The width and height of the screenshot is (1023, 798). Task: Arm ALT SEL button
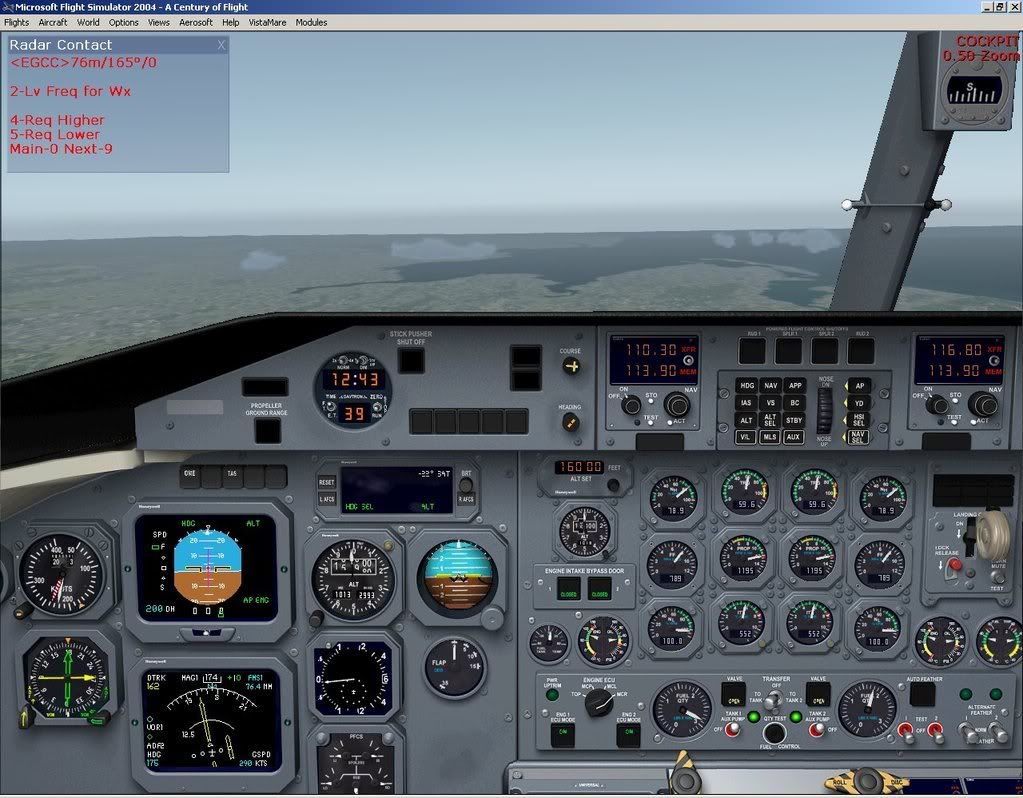point(771,420)
